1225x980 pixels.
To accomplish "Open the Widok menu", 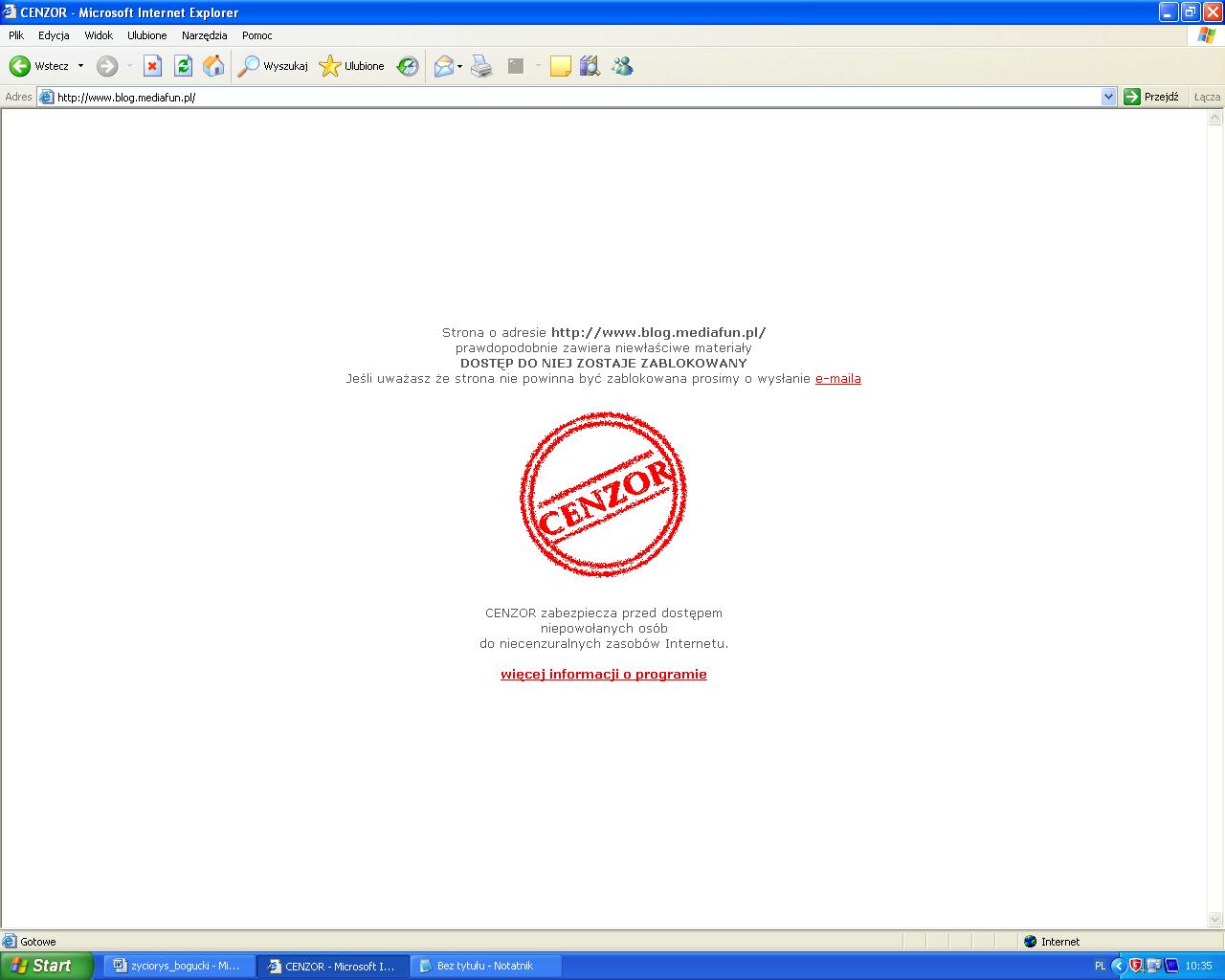I will tap(99, 35).
